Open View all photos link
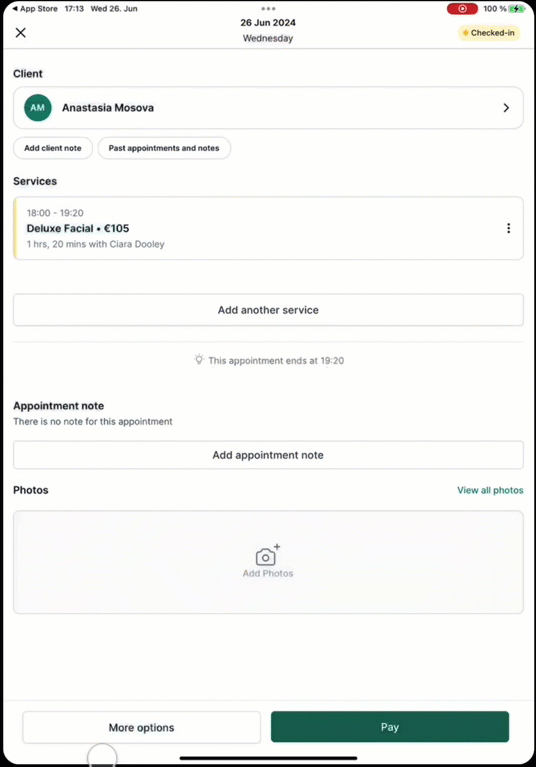The image size is (536, 767). click(x=490, y=490)
